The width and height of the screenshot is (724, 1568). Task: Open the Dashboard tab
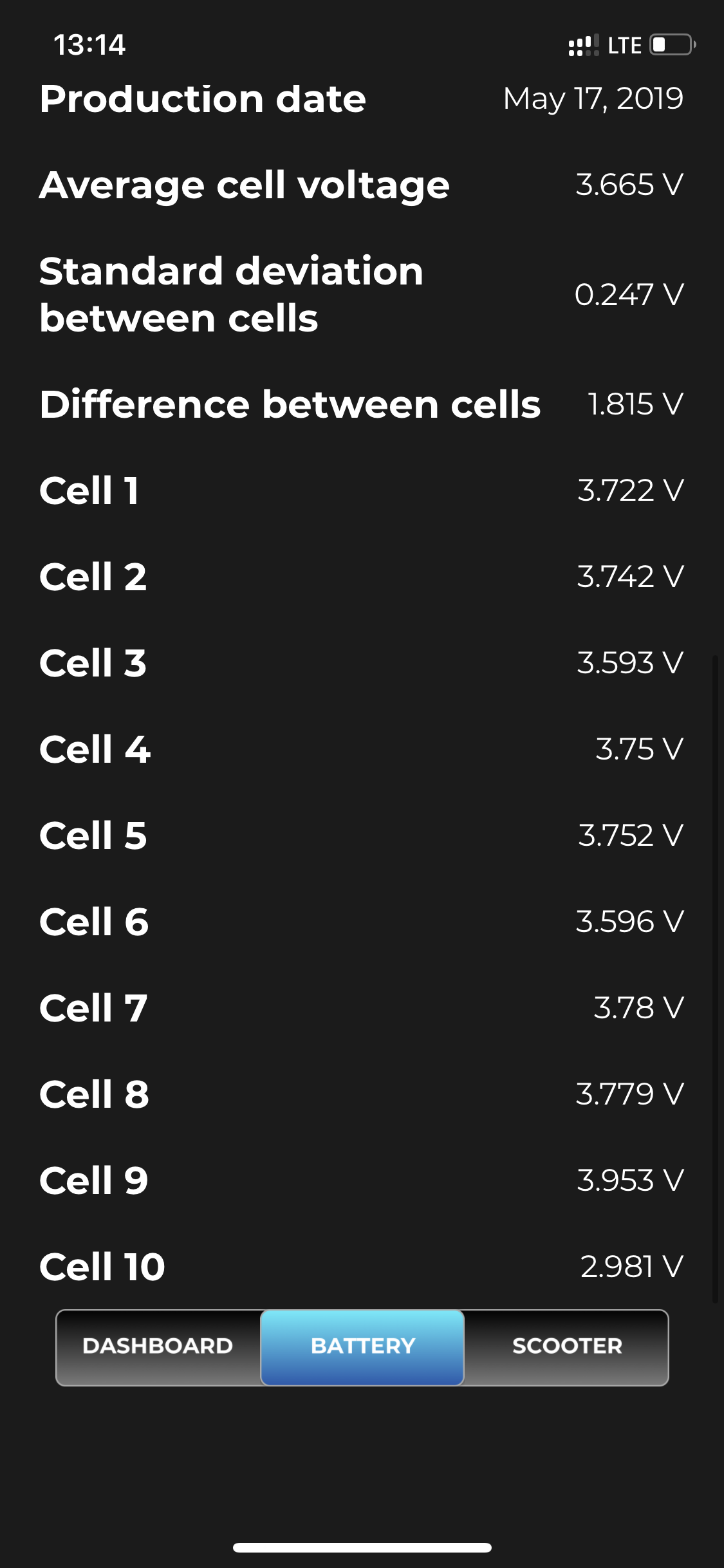158,1346
